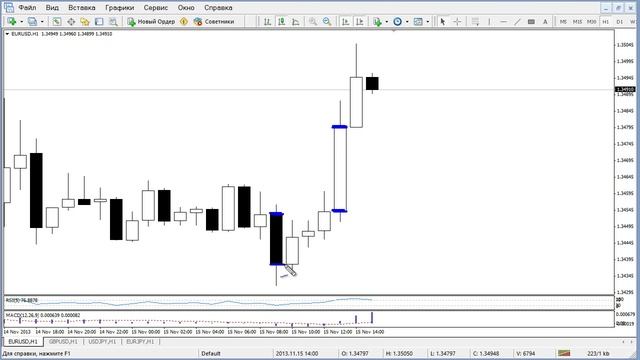Toggle chart auto scroll
This screenshot has width=640, height=360.
[x=345, y=22]
